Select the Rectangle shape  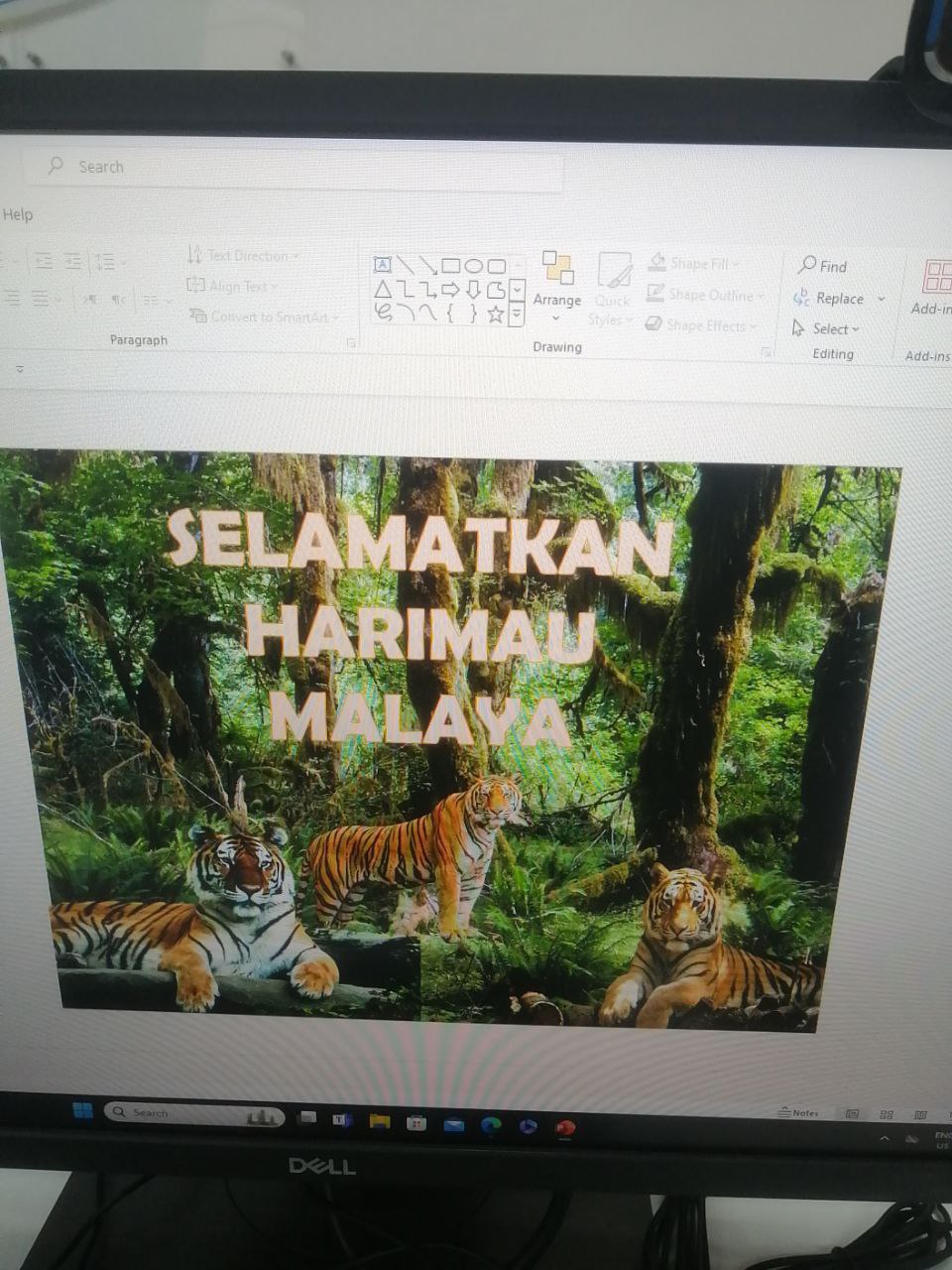[450, 265]
